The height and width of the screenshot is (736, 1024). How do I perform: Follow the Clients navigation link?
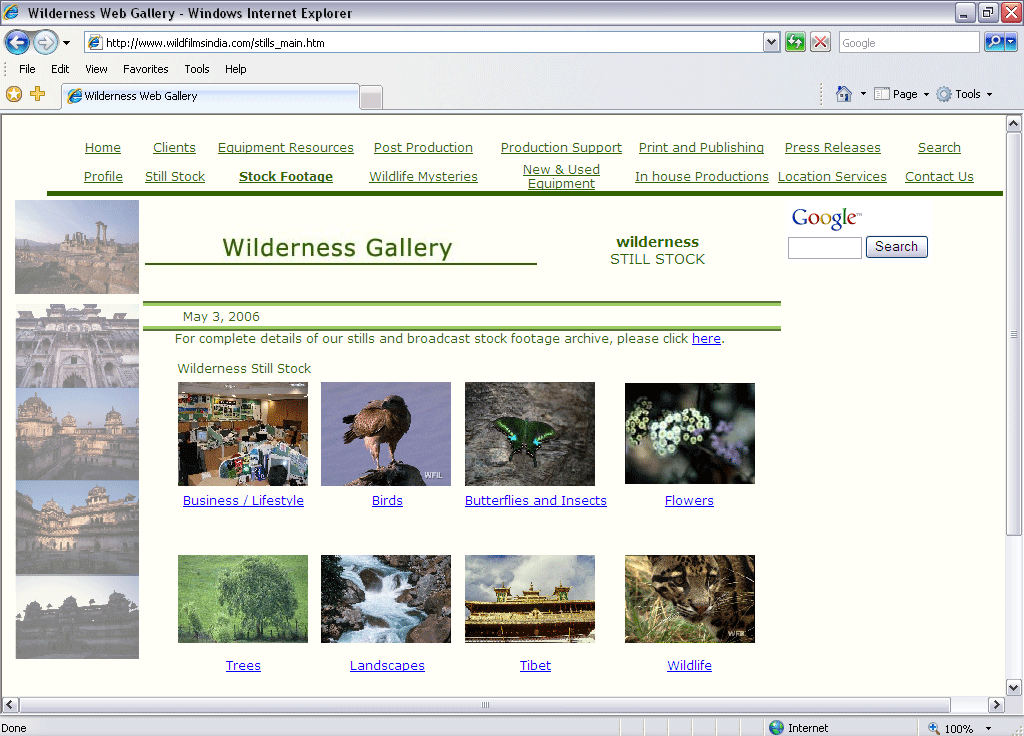[x=174, y=148]
